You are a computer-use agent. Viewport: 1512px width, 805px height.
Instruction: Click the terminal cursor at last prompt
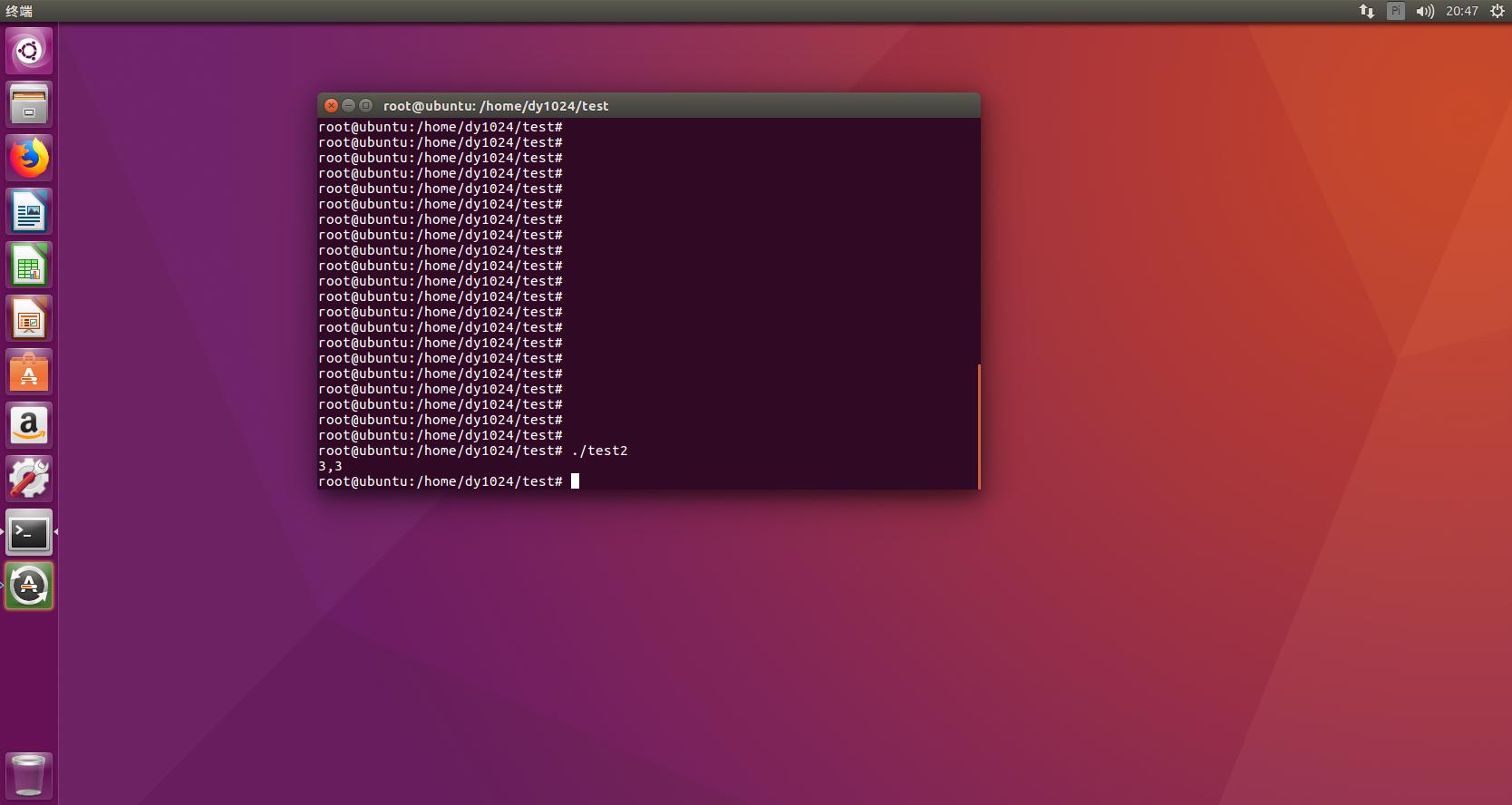pos(575,481)
